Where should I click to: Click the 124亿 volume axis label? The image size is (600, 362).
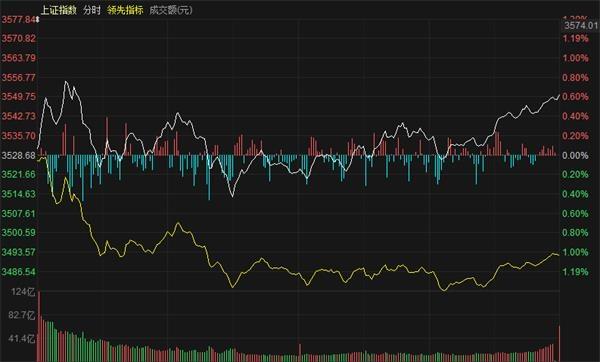coord(23,292)
